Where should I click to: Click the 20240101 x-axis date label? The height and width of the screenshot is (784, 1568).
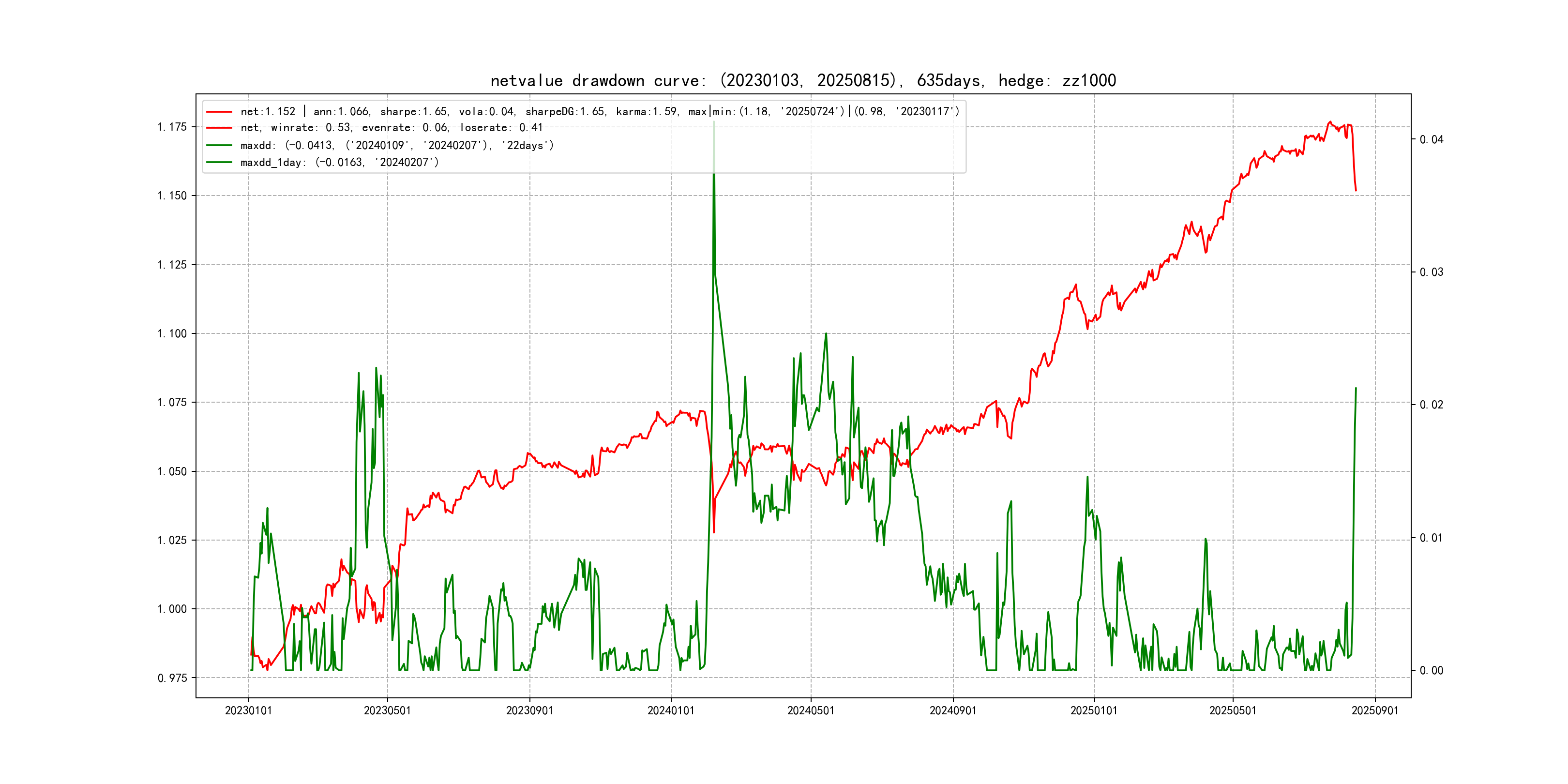coord(671,711)
